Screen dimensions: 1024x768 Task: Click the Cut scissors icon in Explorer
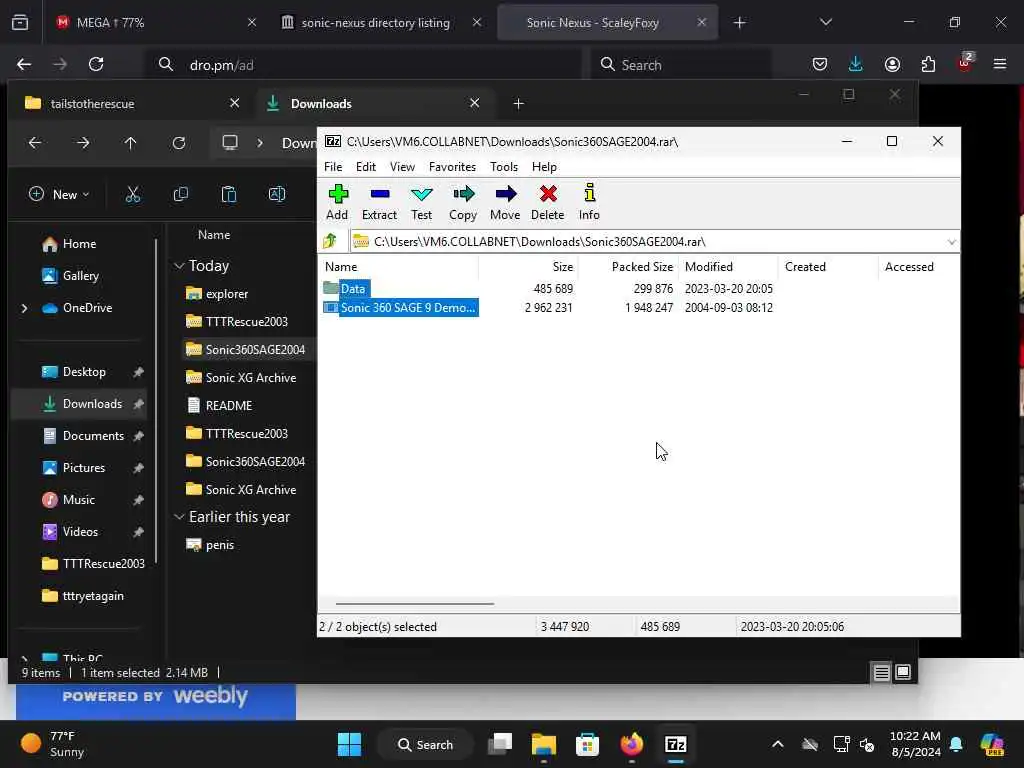(133, 195)
